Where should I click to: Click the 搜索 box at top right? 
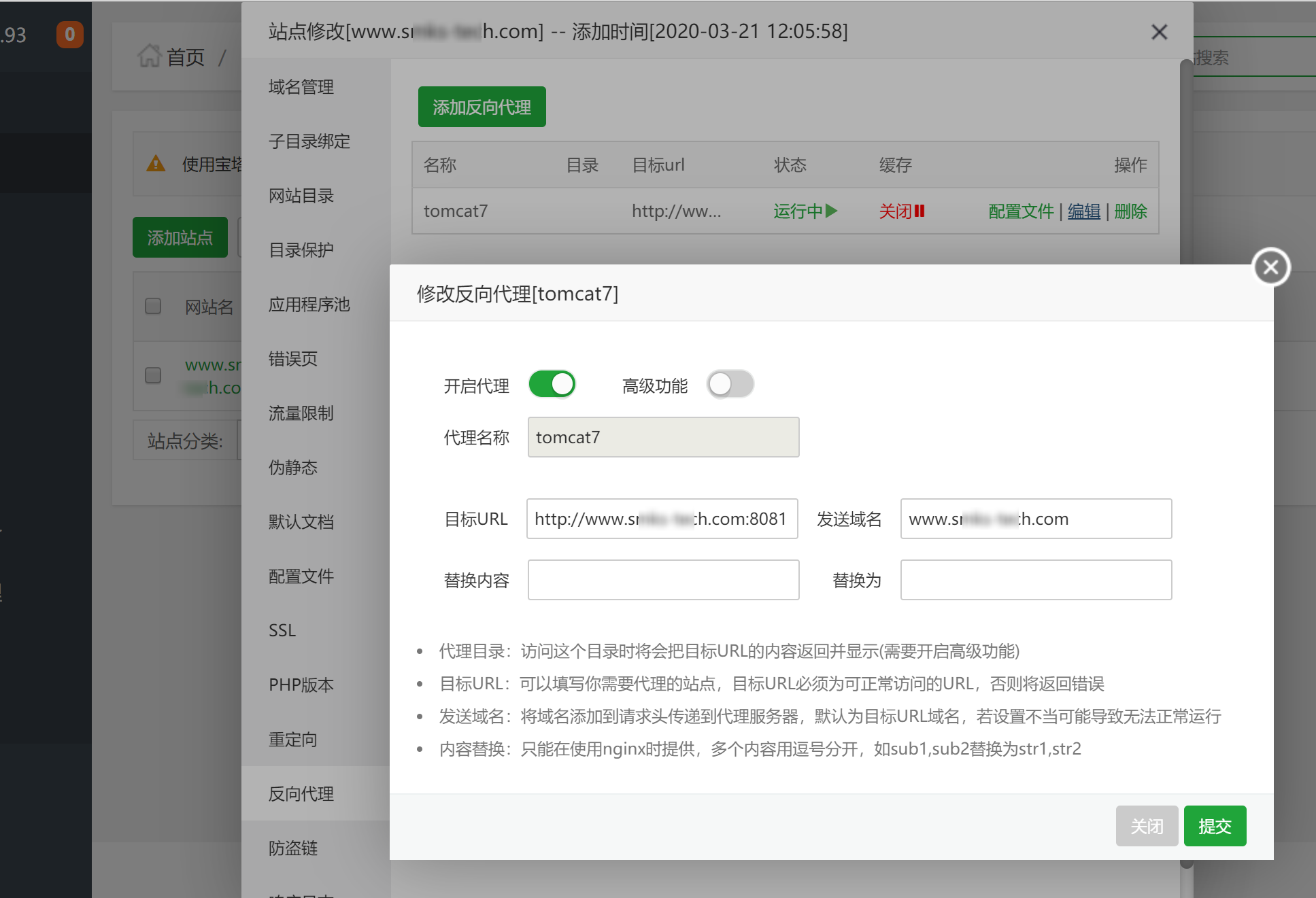[1255, 58]
